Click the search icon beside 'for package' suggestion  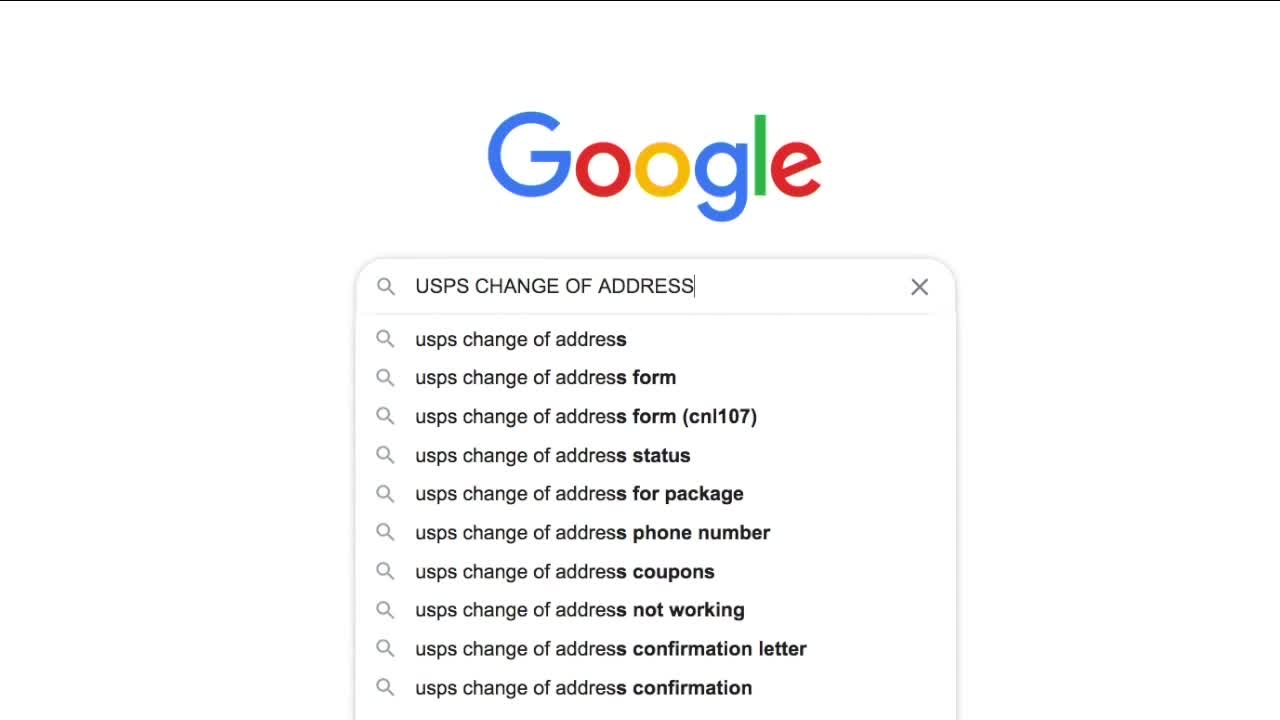click(x=385, y=494)
